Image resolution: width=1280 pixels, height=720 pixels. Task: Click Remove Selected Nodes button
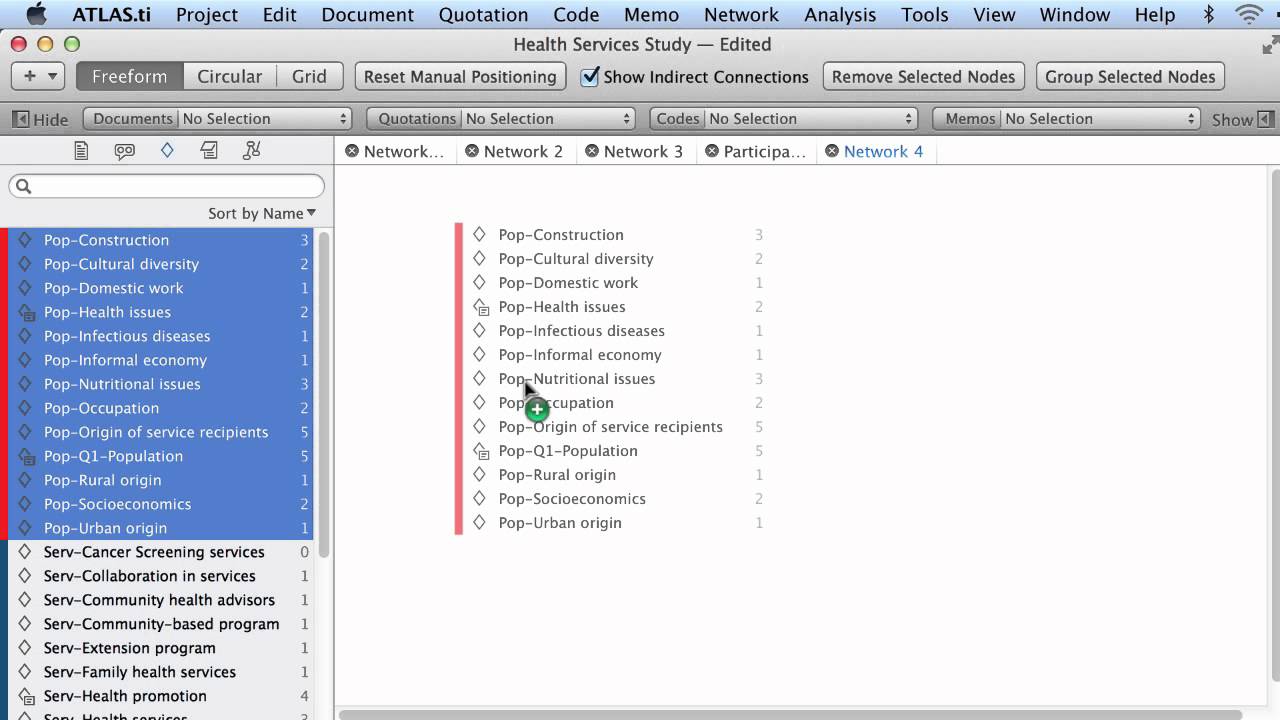tap(923, 76)
